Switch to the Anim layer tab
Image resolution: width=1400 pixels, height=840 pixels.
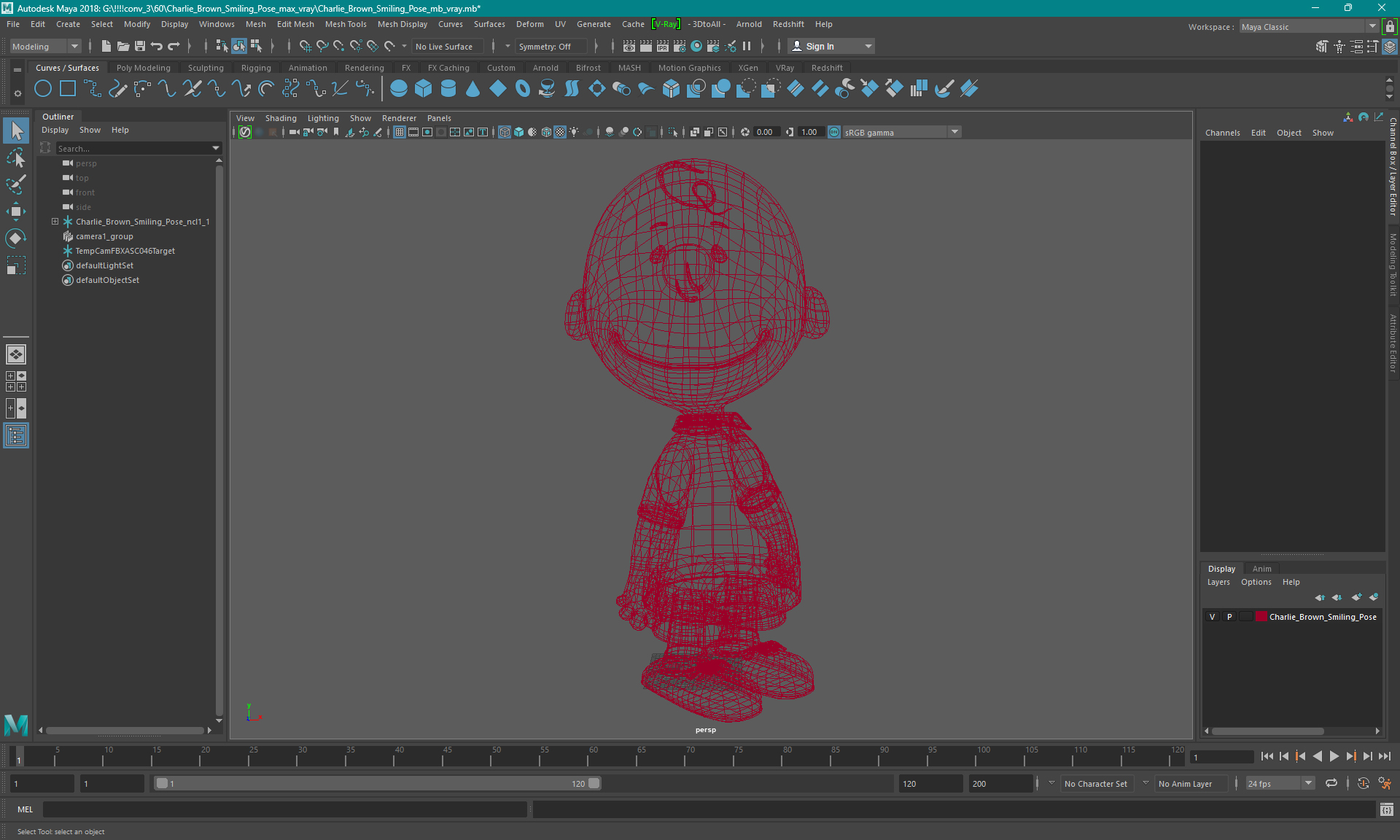coord(1261,569)
